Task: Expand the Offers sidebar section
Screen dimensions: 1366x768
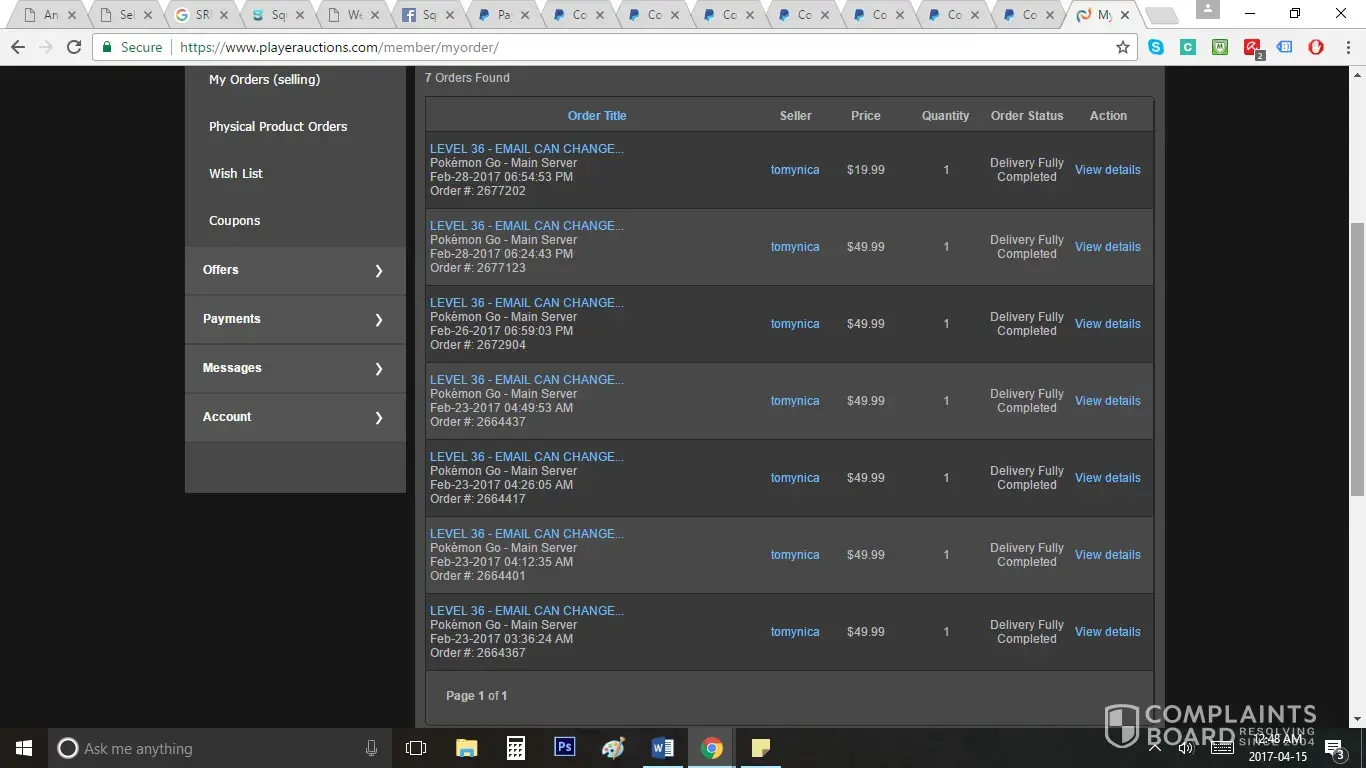Action: coord(295,270)
